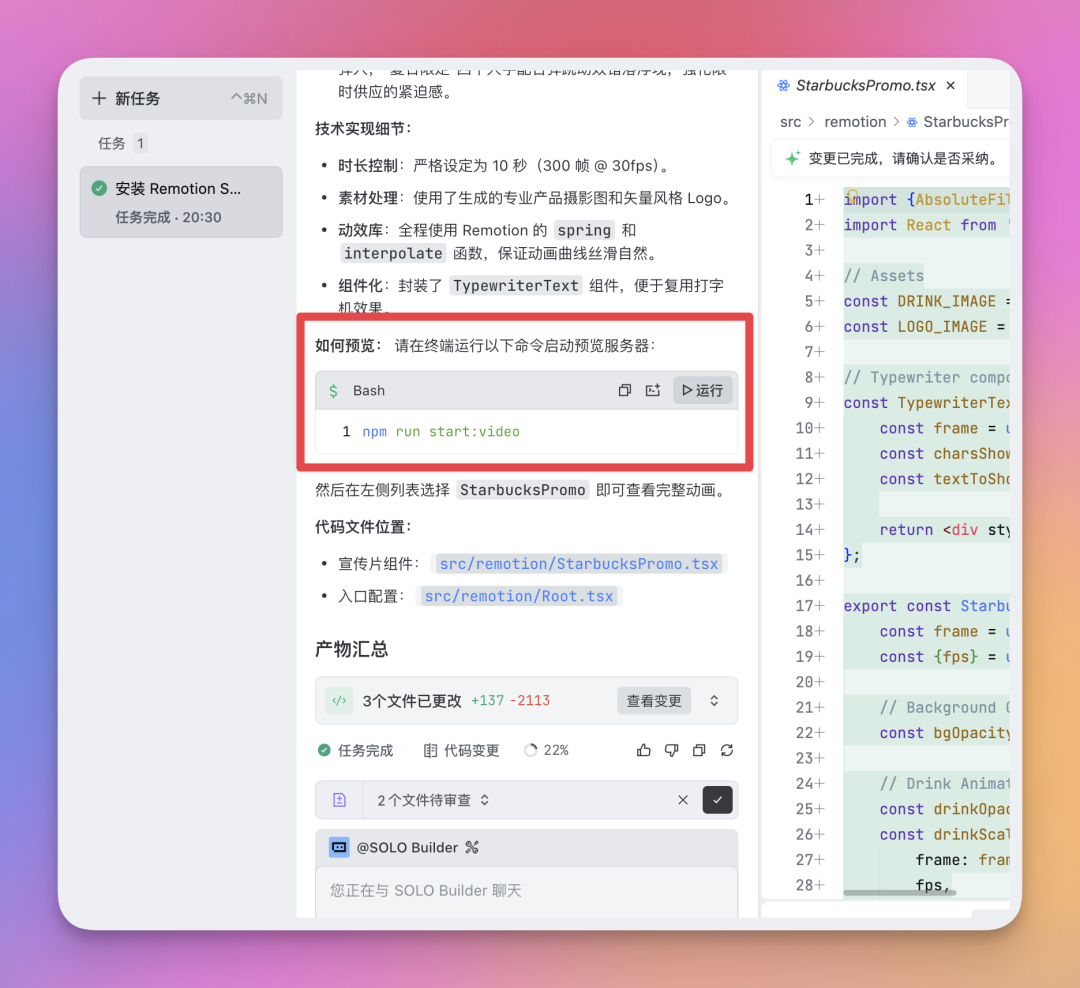This screenshot has width=1080, height=988.
Task: Click the 查看变更 button
Action: tap(654, 701)
